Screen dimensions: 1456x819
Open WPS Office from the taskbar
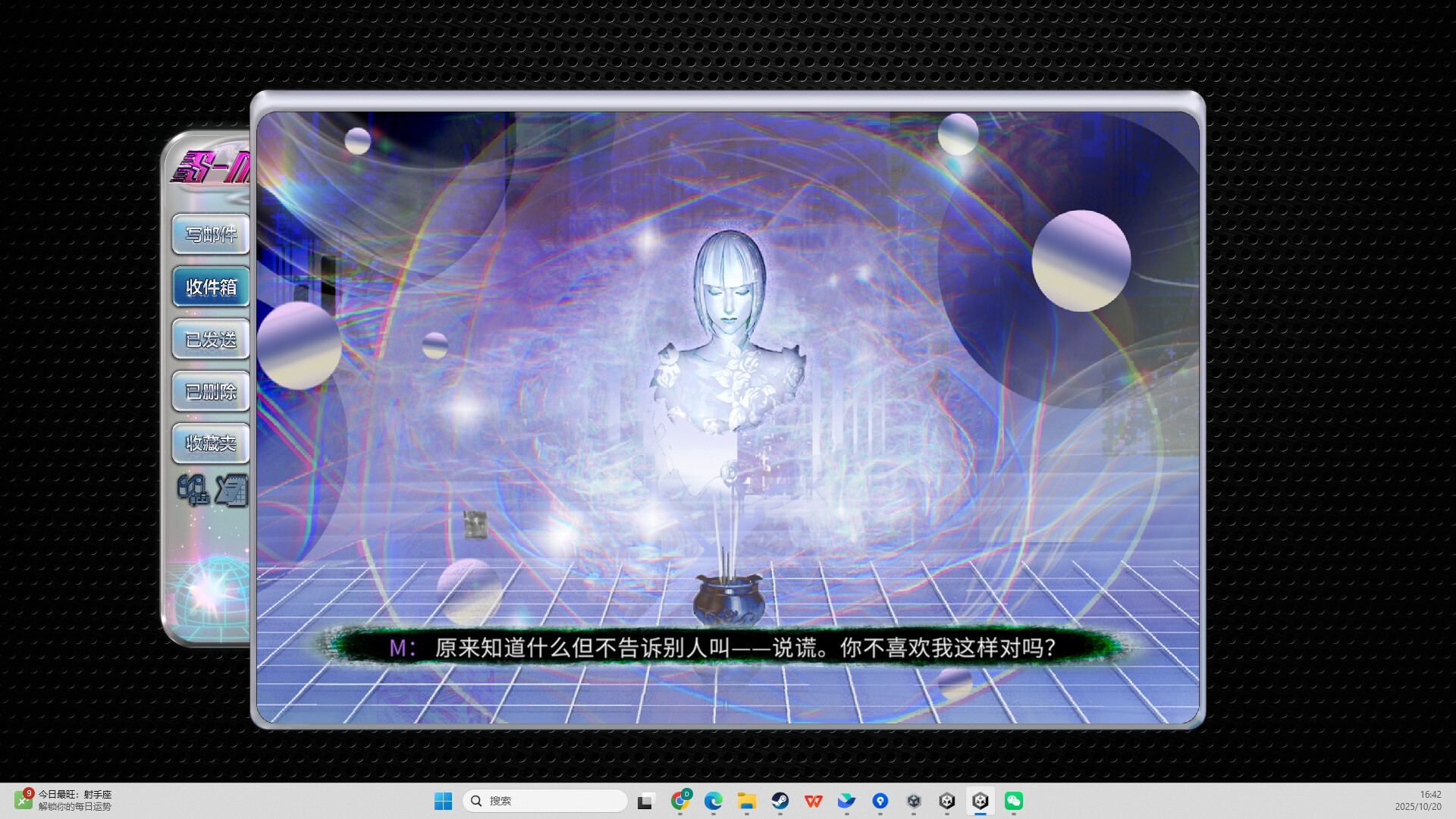[x=813, y=801]
